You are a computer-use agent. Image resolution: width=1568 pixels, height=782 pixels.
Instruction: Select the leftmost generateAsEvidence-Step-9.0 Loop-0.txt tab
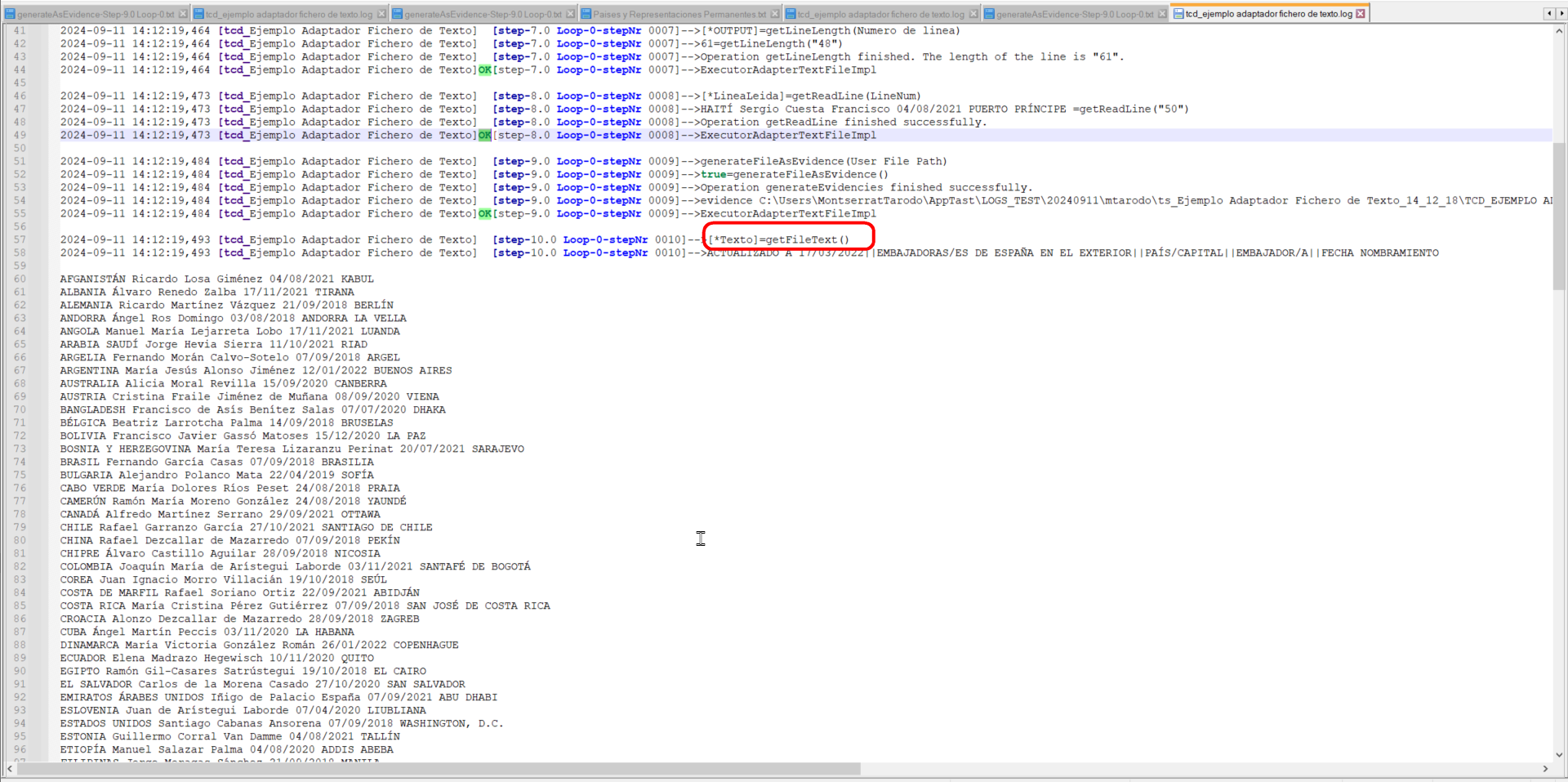[x=95, y=14]
